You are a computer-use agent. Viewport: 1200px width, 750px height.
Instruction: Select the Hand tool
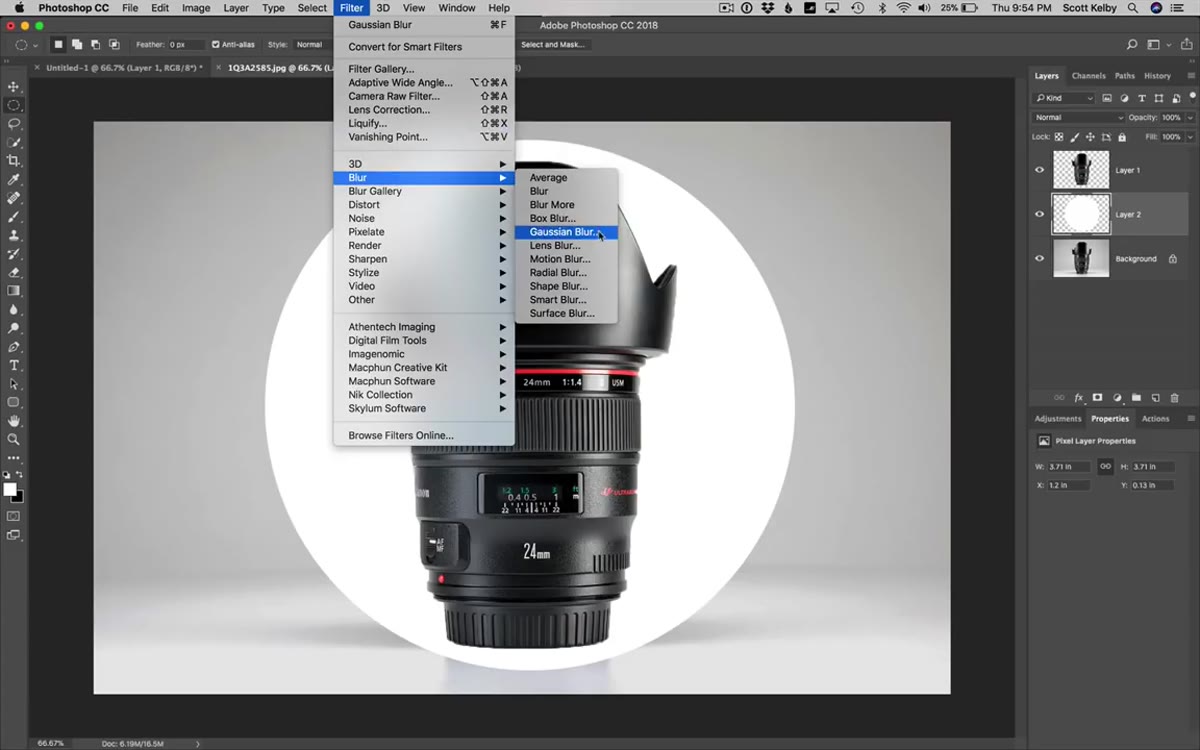14,421
